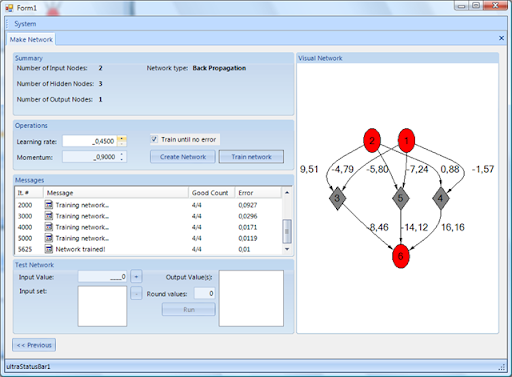Click the 9,51 weight label
This screenshot has width=512, height=377.
pos(309,169)
